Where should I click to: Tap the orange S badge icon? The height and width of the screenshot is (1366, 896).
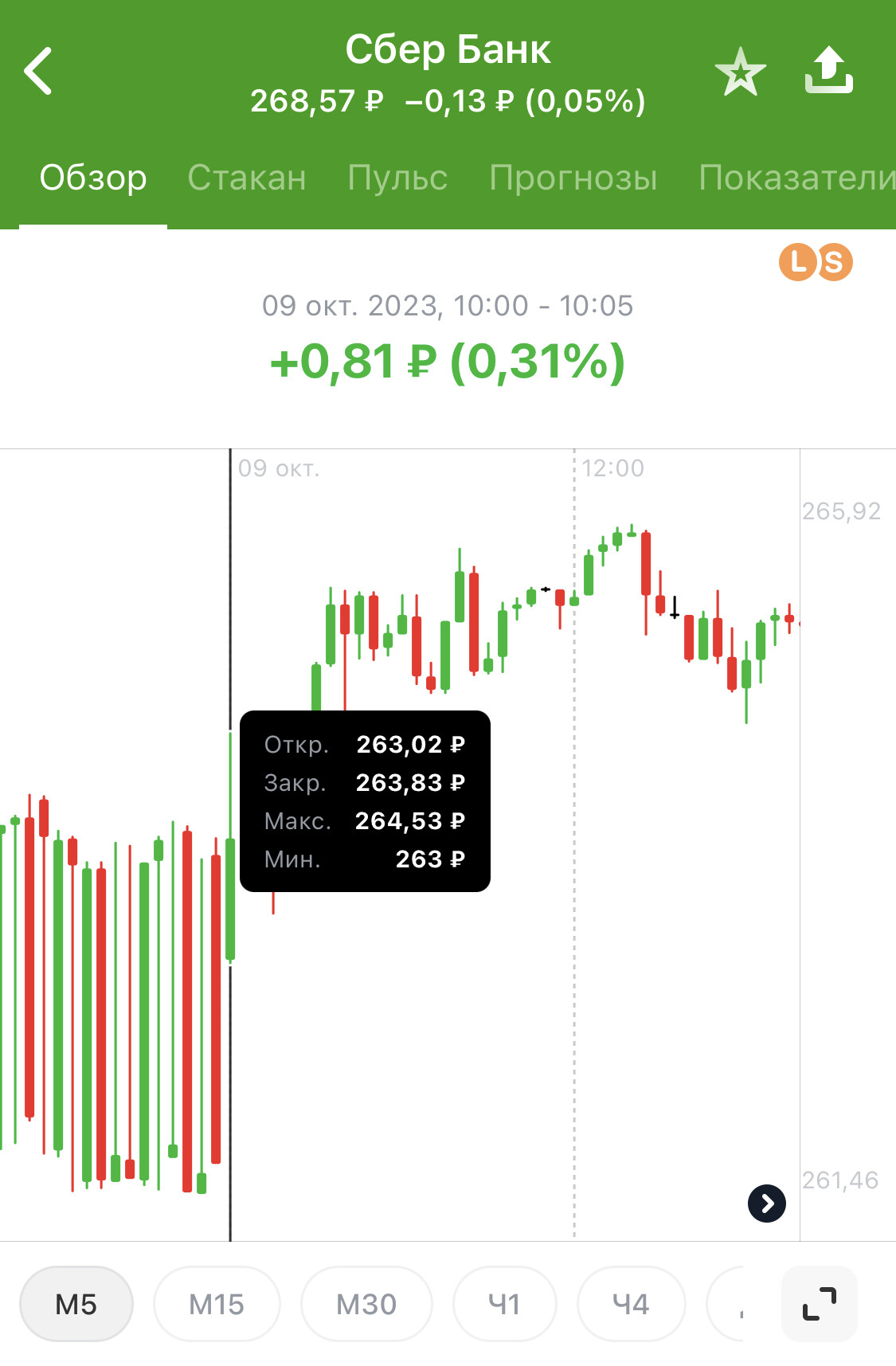[834, 262]
